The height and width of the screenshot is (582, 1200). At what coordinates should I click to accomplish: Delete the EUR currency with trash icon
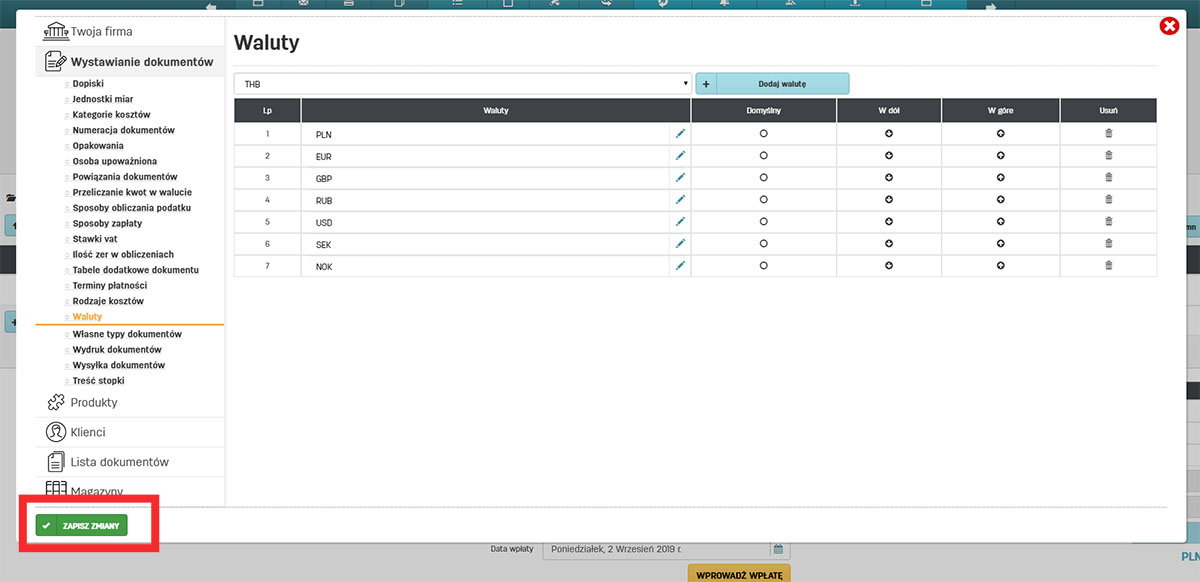tap(1108, 156)
